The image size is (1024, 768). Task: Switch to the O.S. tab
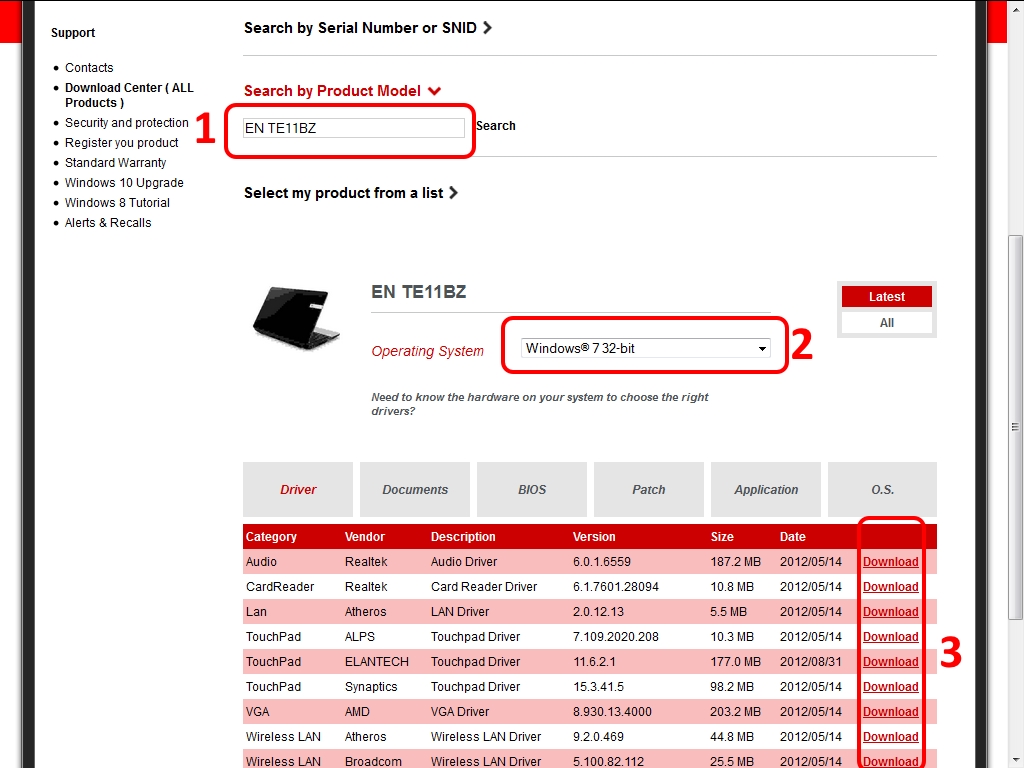tap(882, 490)
